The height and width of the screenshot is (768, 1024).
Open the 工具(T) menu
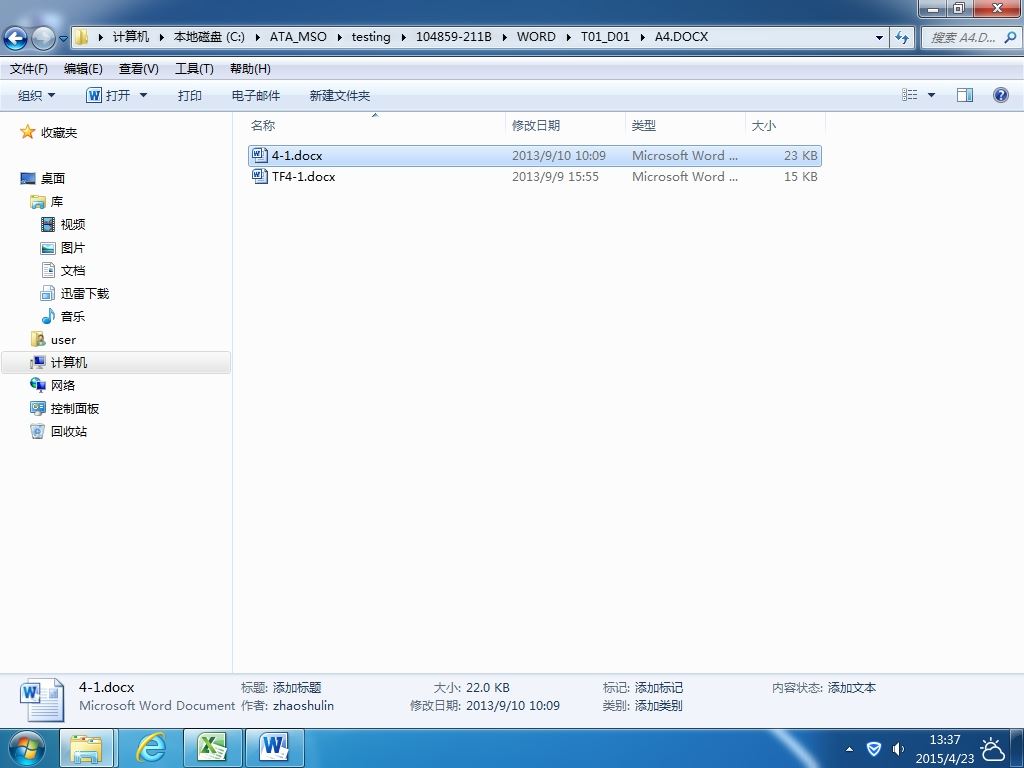194,69
